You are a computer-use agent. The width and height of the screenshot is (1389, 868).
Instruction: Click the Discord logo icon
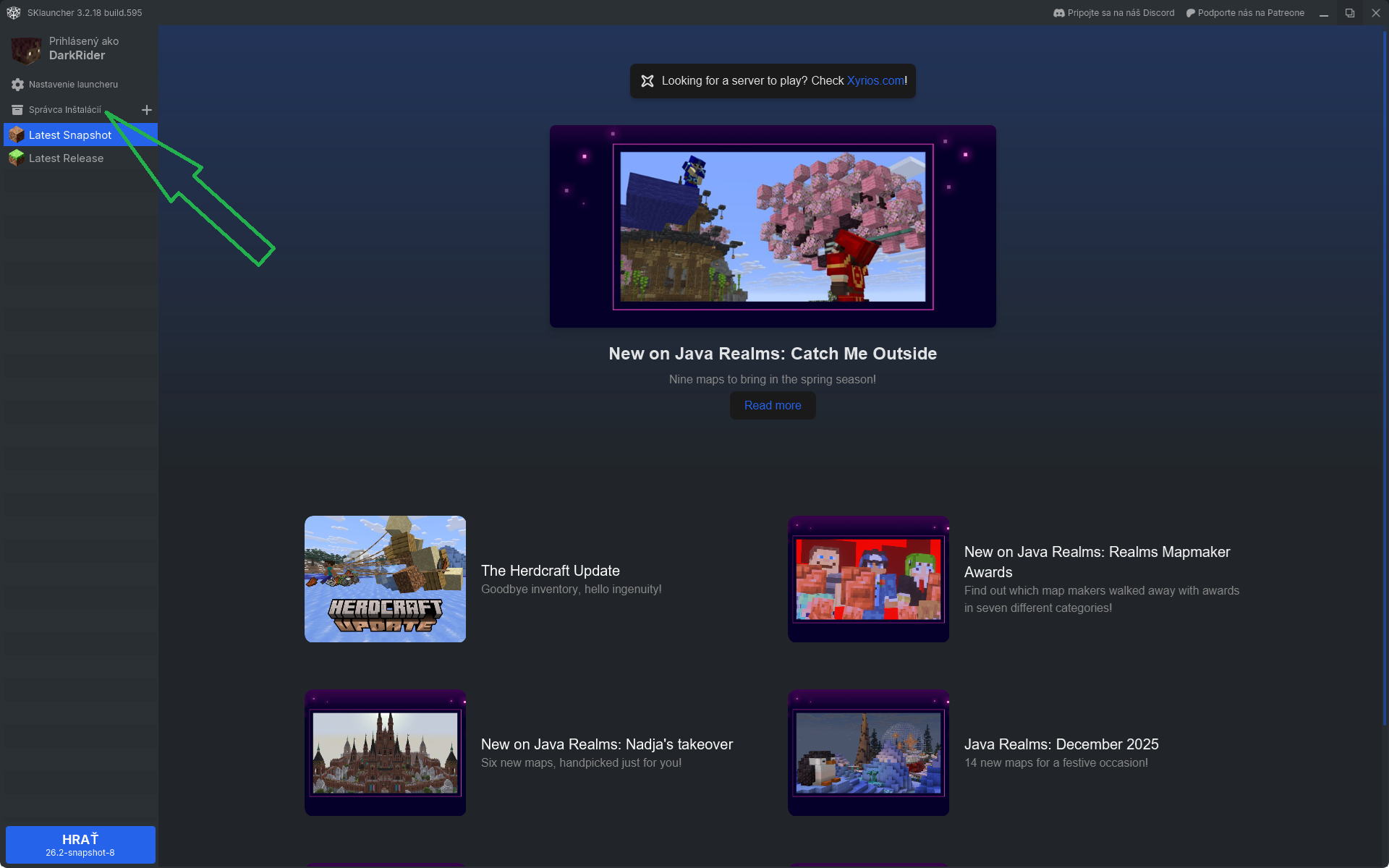(x=1059, y=13)
